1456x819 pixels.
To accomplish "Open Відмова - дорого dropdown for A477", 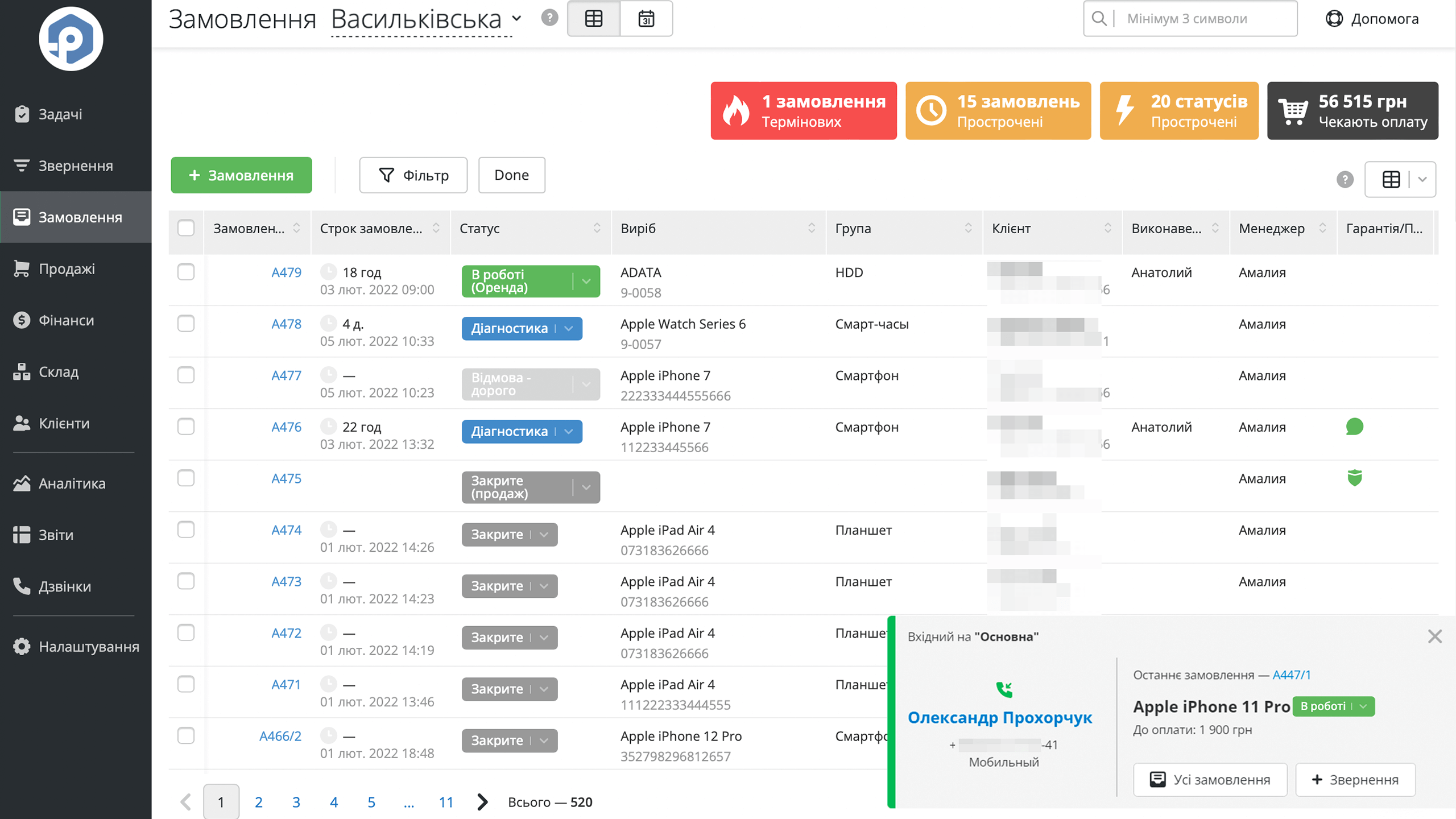I will pos(586,384).
